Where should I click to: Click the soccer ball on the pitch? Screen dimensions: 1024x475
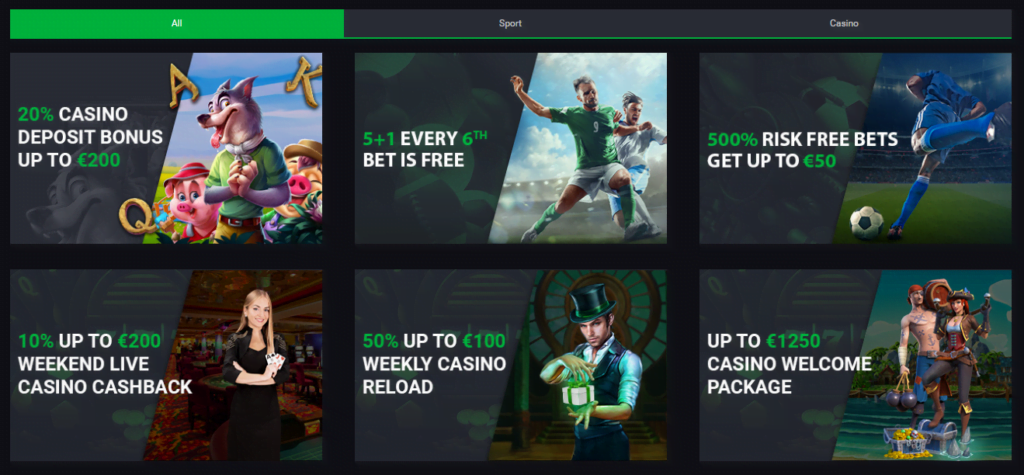point(867,222)
